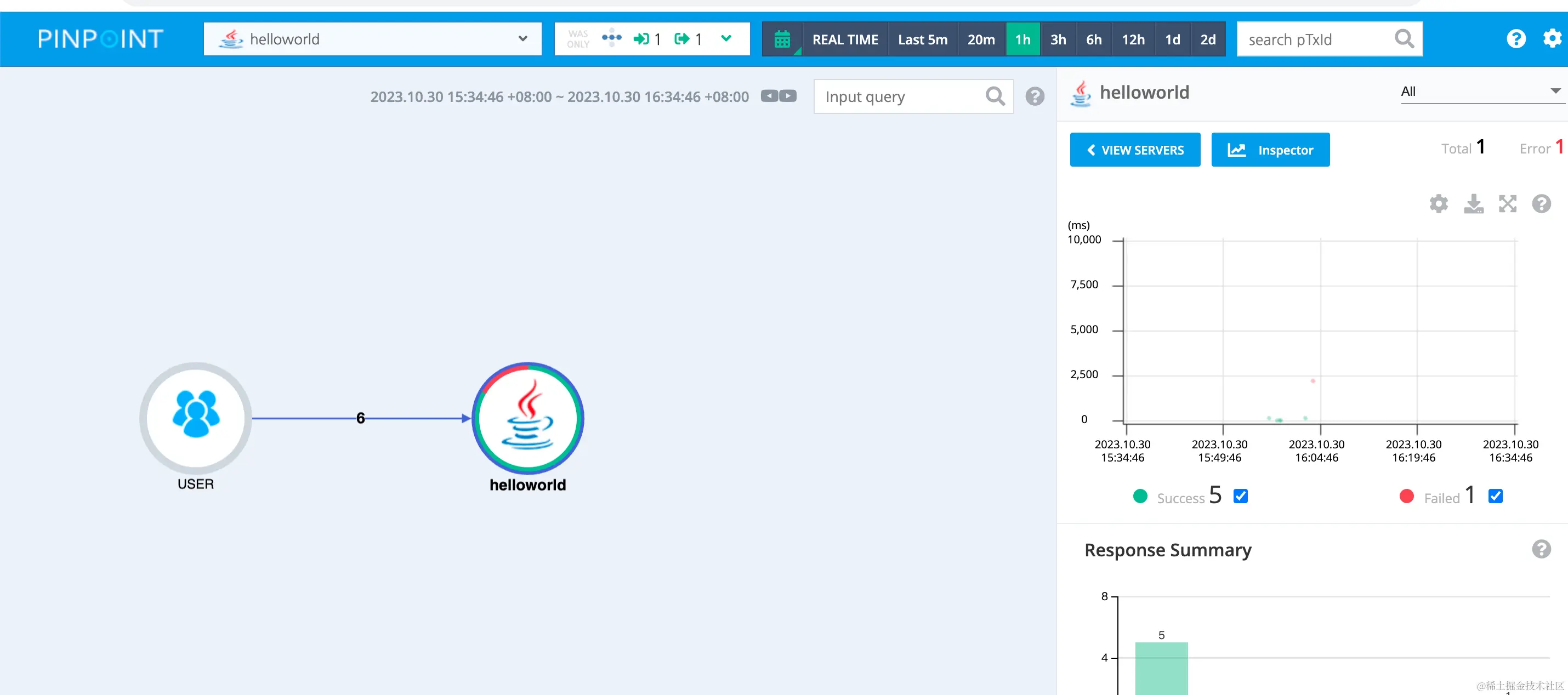
Task: Open the All agents dropdown
Action: click(x=1480, y=92)
